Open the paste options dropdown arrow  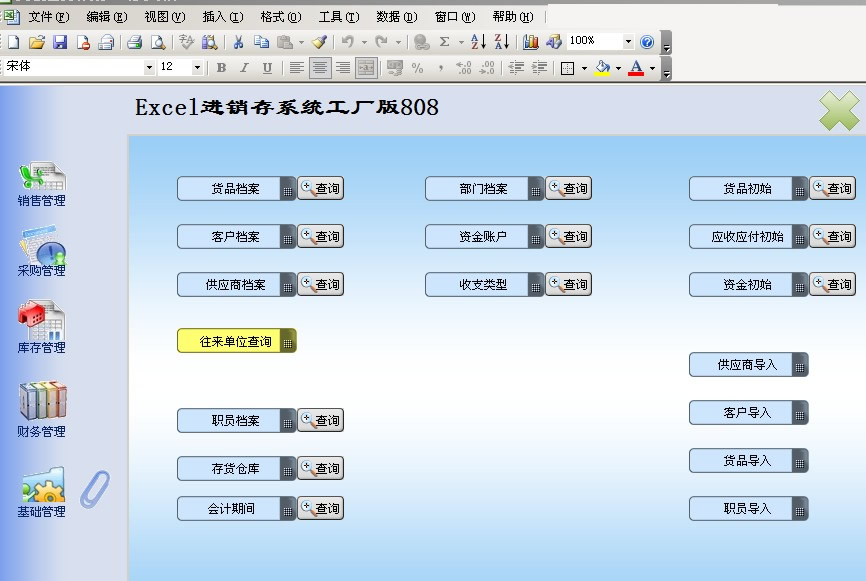click(302, 42)
